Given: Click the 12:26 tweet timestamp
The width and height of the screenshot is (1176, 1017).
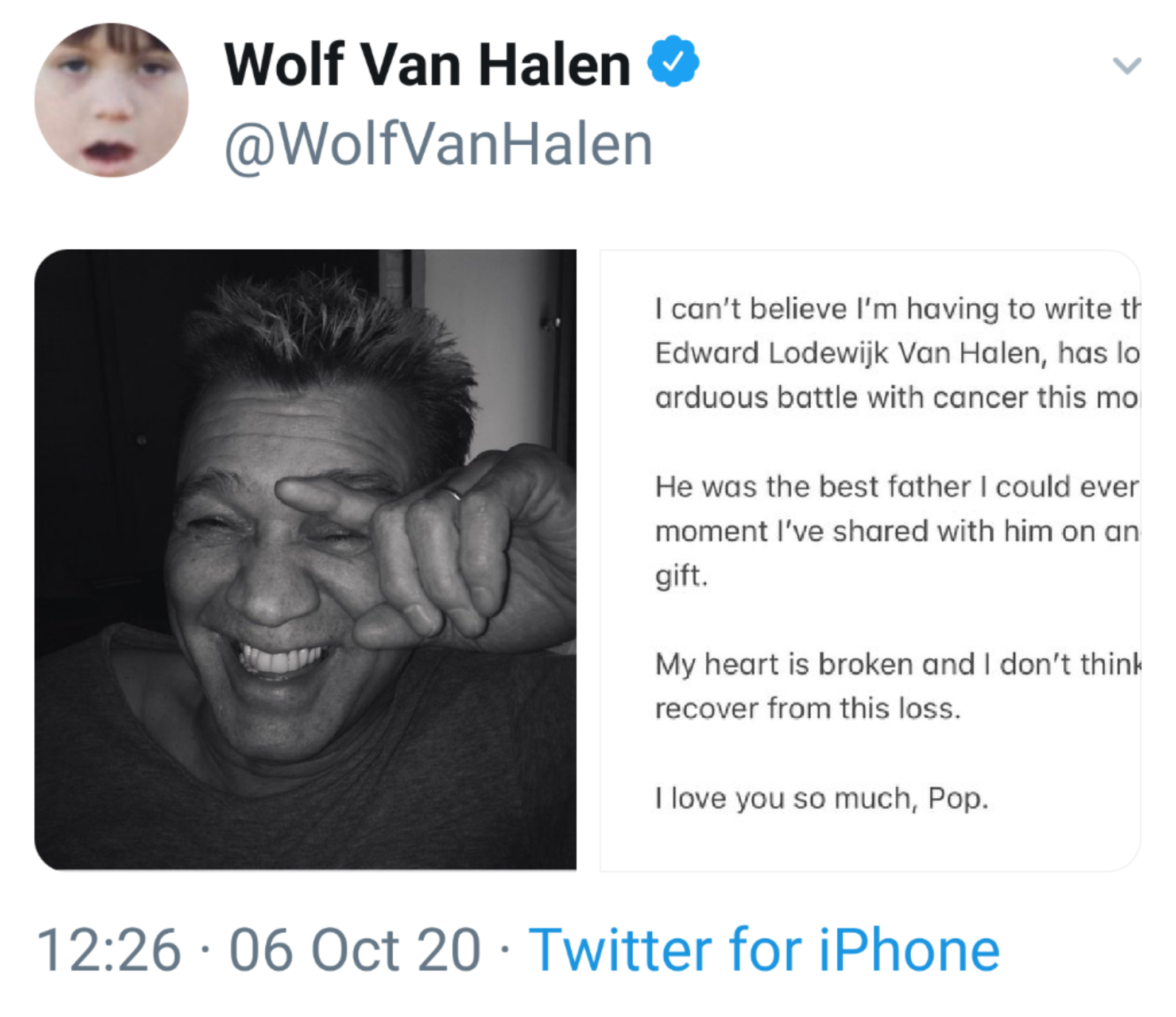Looking at the screenshot, I should (109, 951).
